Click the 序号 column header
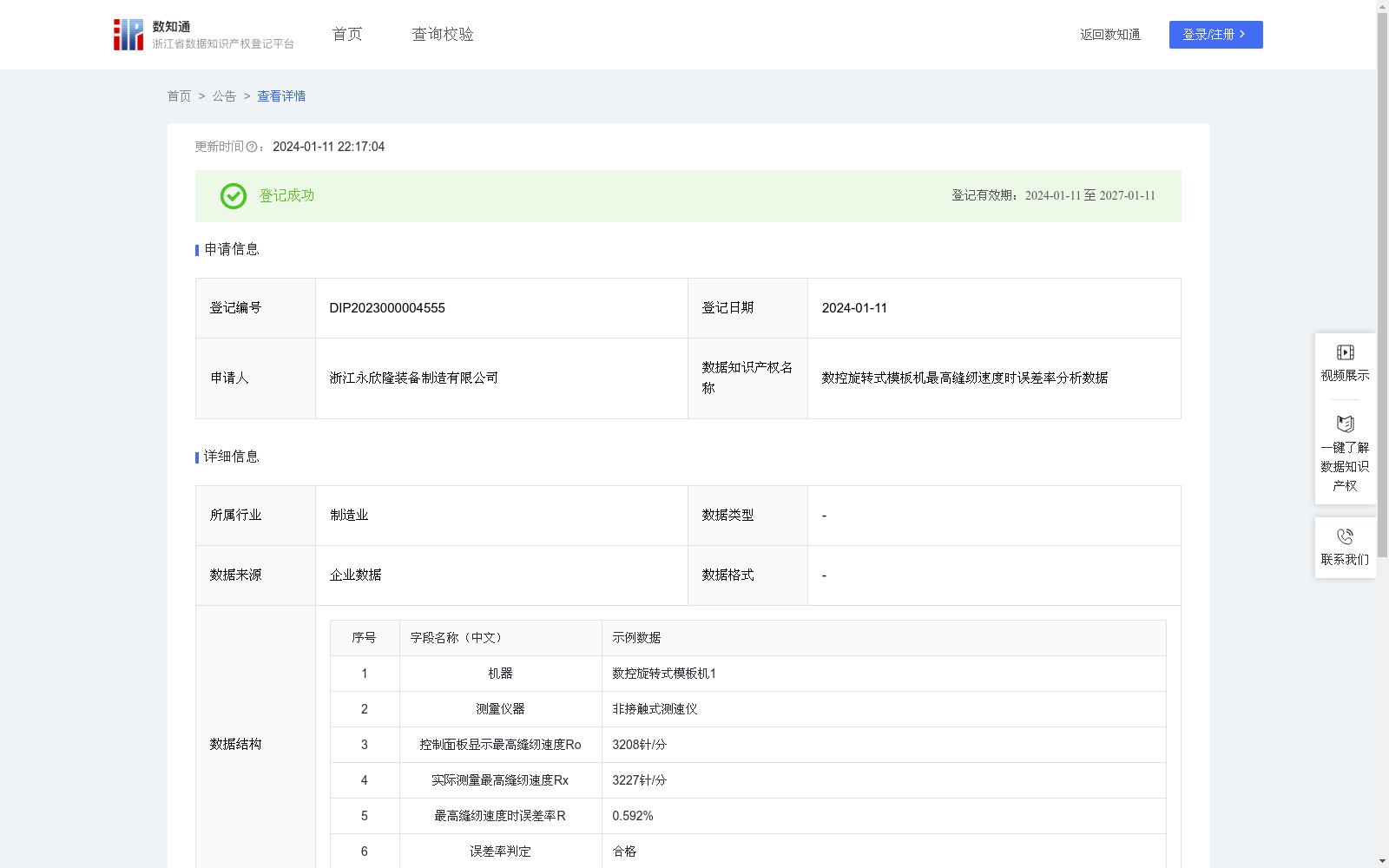This screenshot has height=868, width=1389. click(364, 638)
